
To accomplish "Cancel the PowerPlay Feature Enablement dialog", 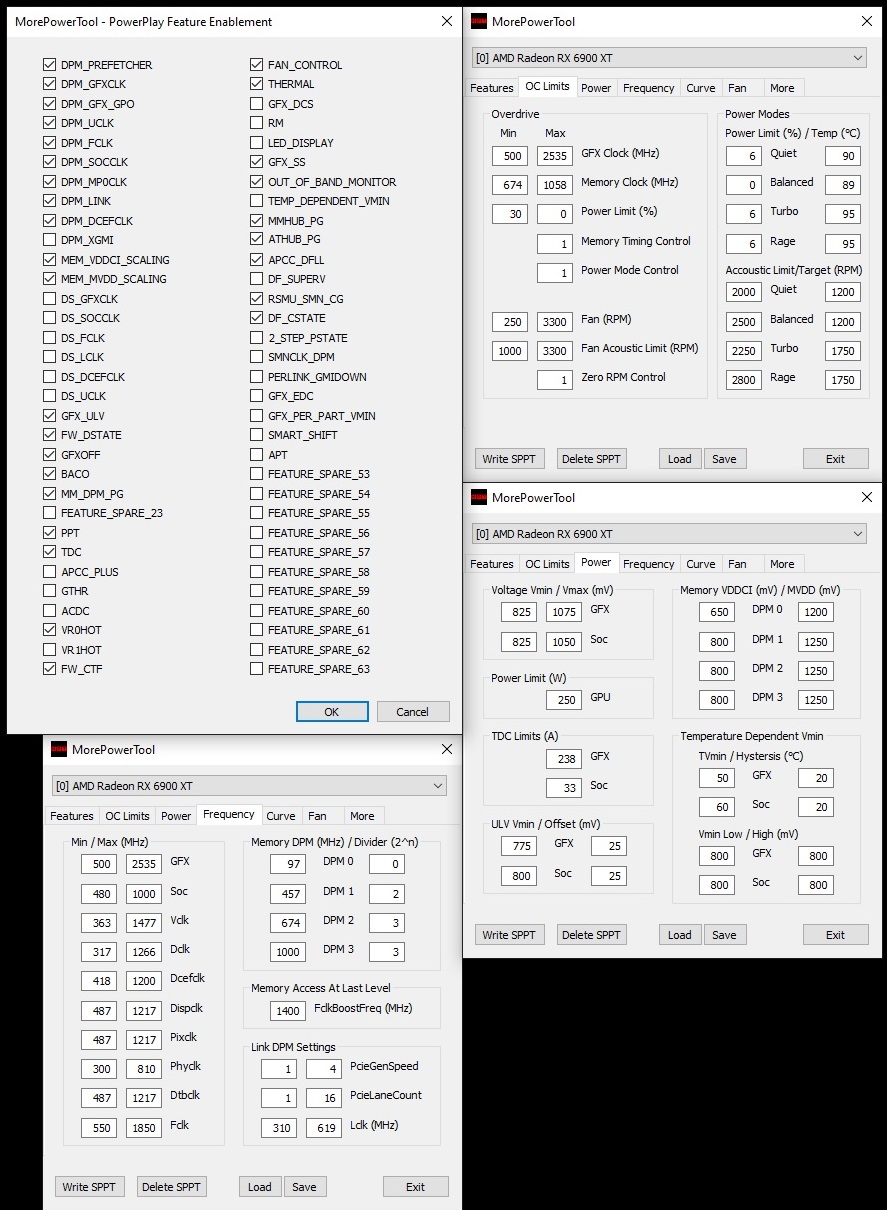I will 413,712.
